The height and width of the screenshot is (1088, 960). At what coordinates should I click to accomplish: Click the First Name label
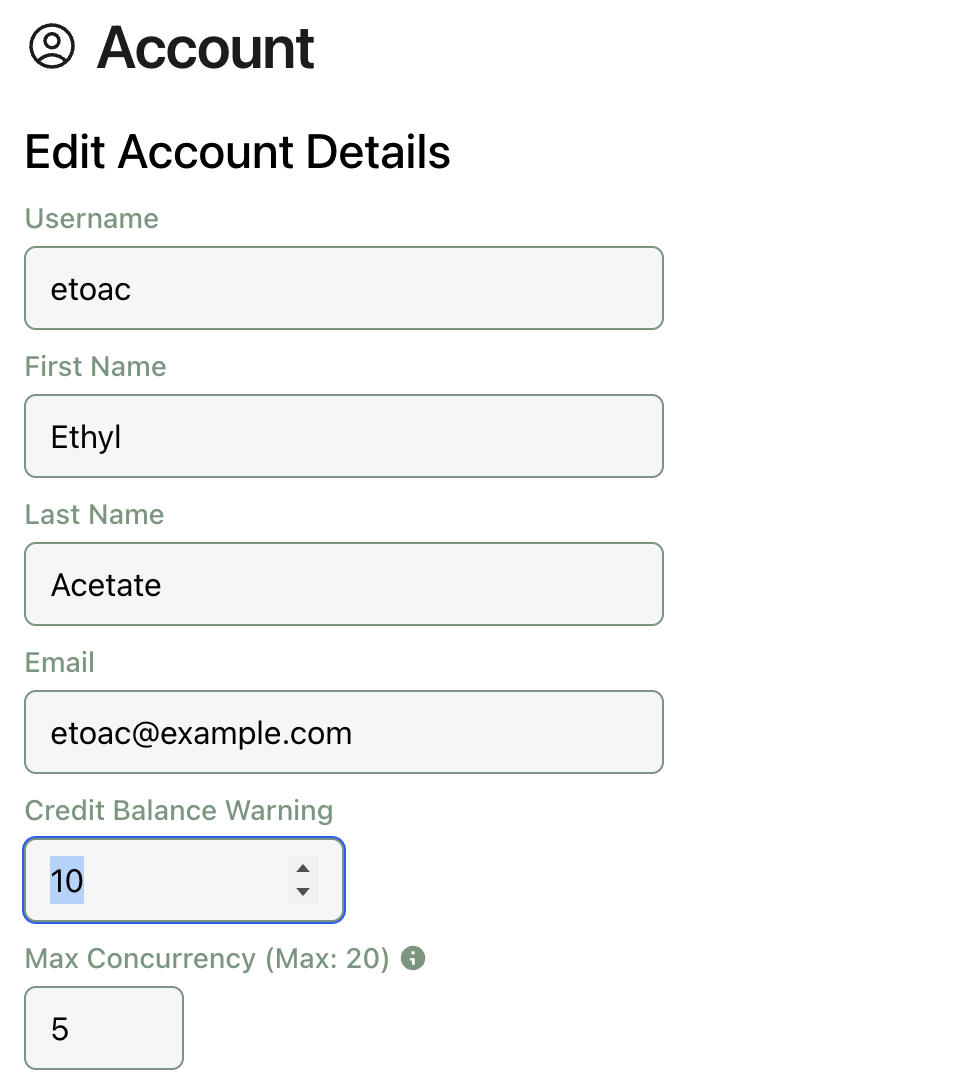pos(95,367)
